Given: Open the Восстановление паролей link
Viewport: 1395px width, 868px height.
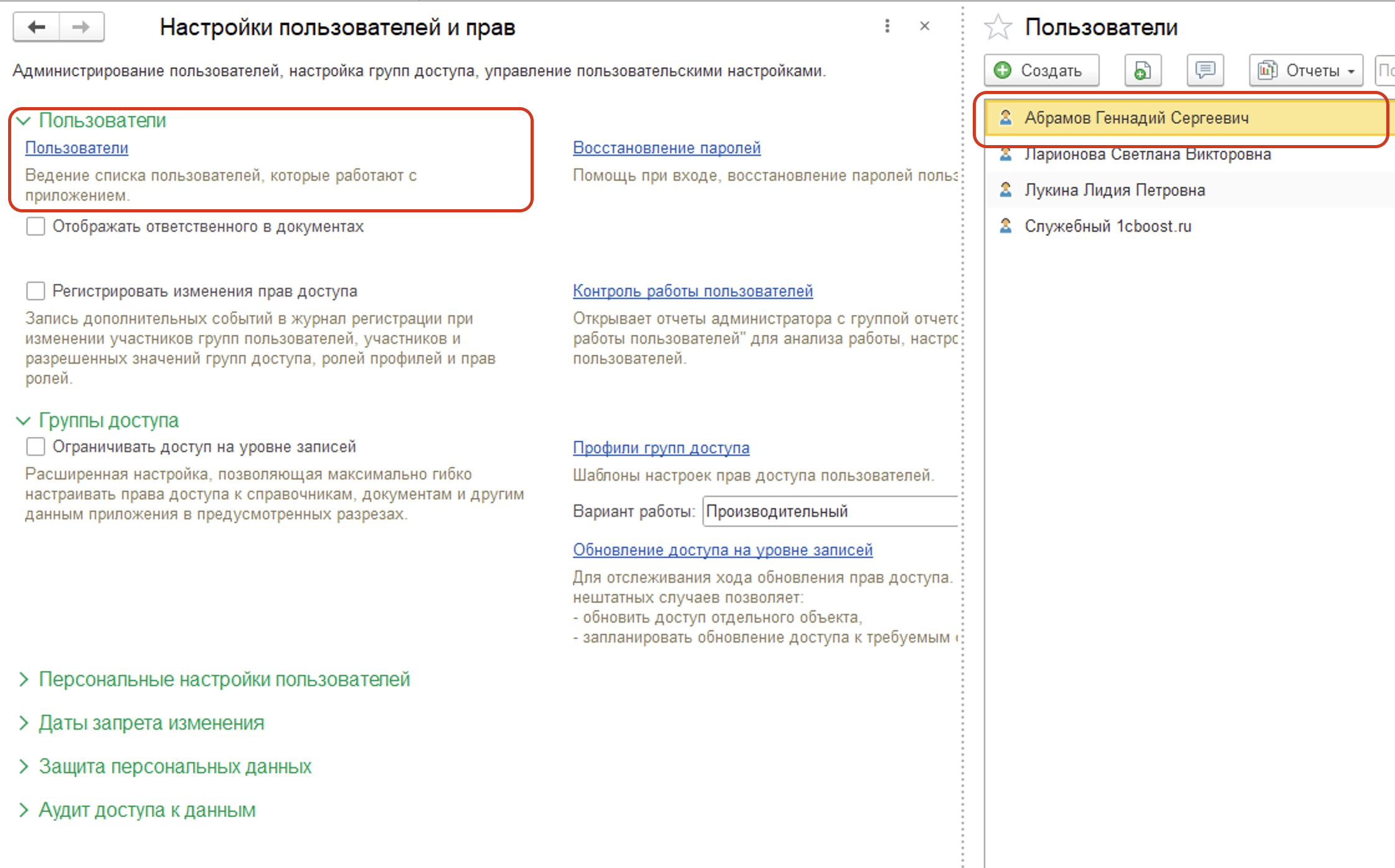Looking at the screenshot, I should 666,148.
